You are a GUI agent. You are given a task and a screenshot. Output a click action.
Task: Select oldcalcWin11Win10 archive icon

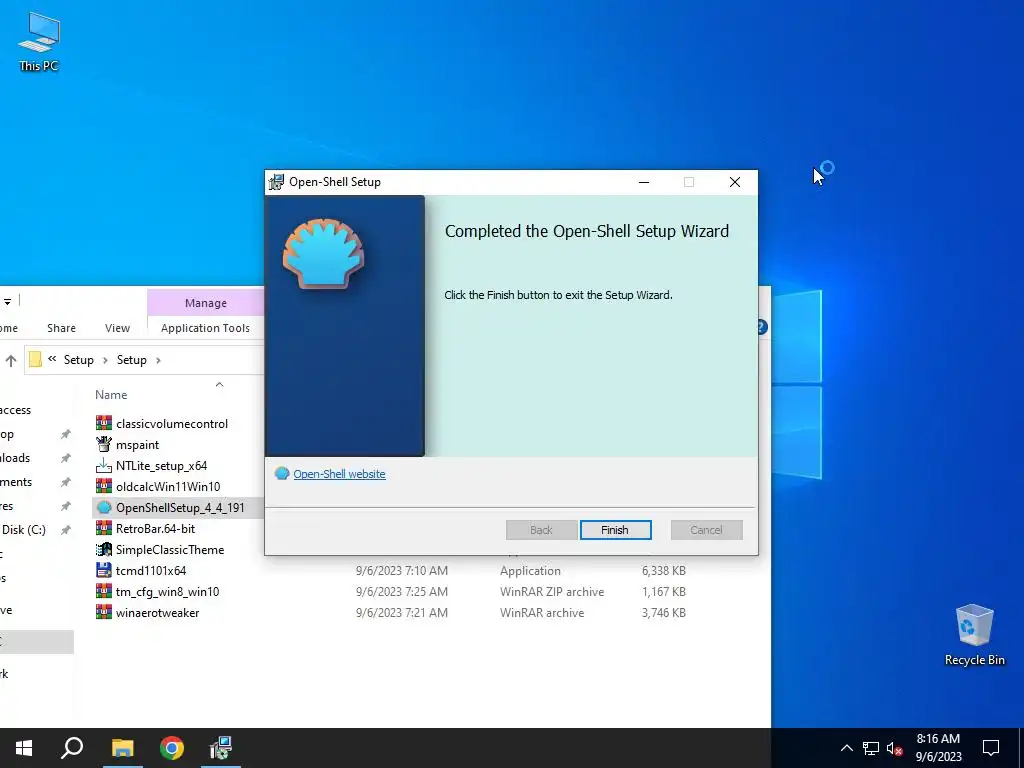coord(104,487)
